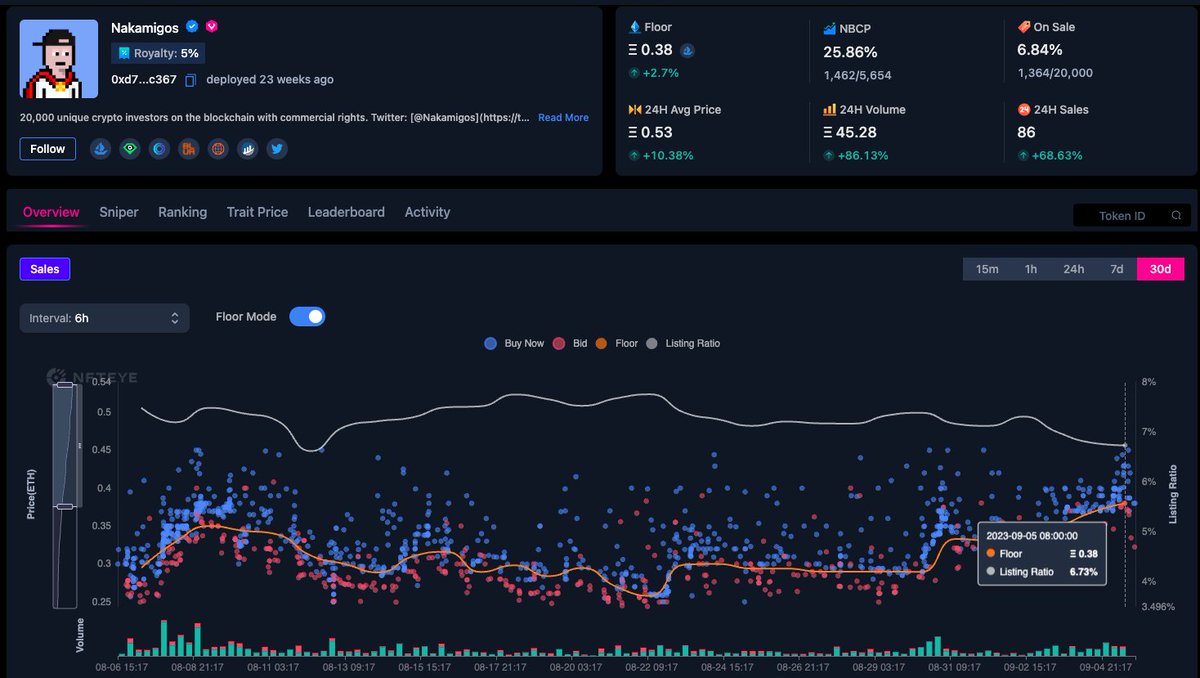Click the On Sale count 1,364/20,000
The width and height of the screenshot is (1200, 678).
coord(1055,73)
